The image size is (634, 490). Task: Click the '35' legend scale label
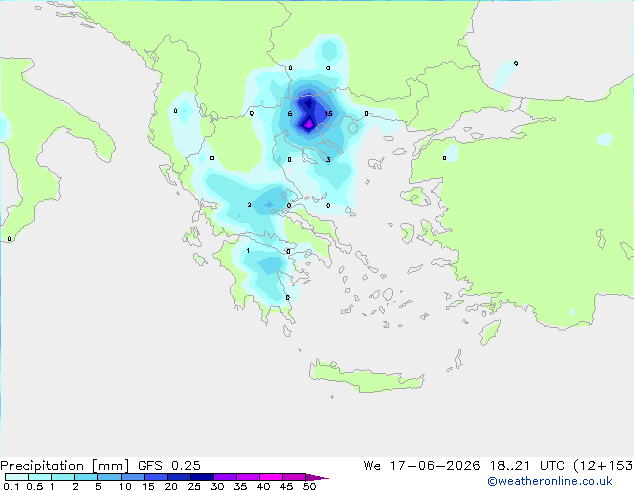(240, 486)
